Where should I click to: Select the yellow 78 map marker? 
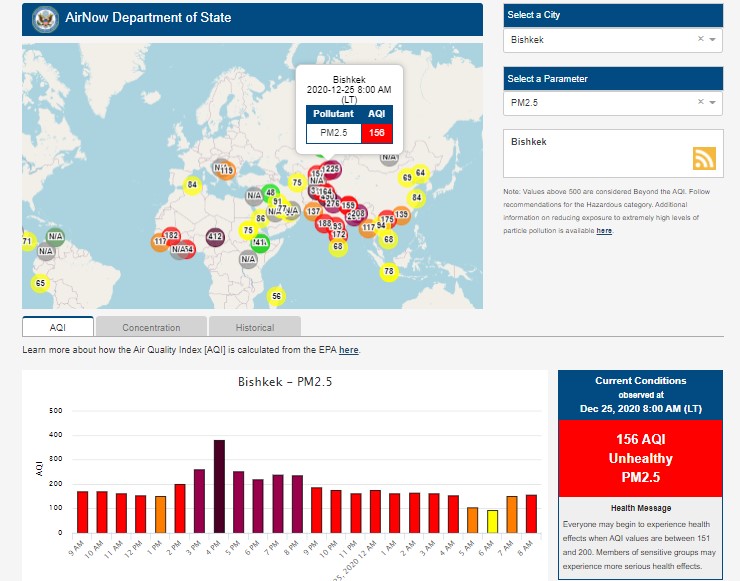tap(389, 272)
